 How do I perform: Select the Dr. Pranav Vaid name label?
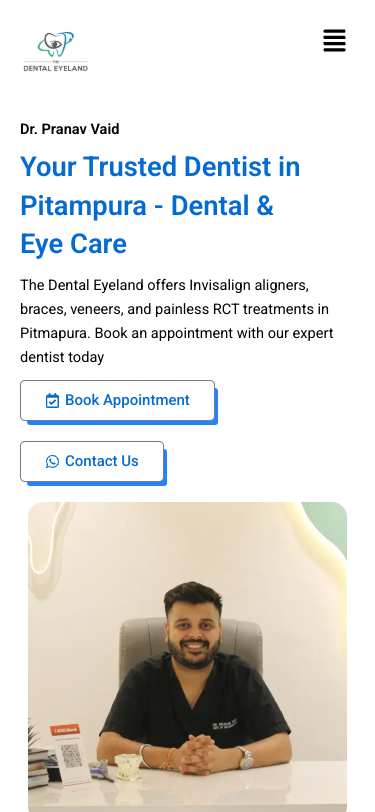pyautogui.click(x=70, y=129)
